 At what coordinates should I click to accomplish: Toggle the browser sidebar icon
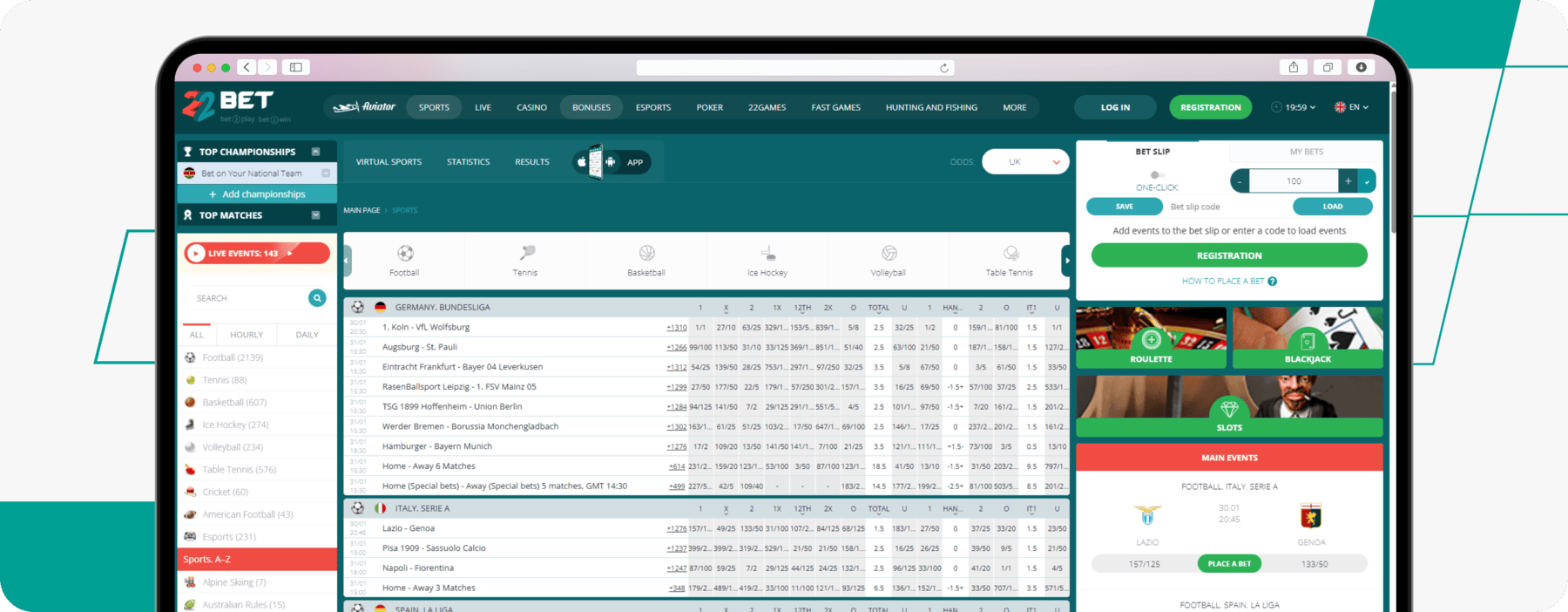point(296,67)
